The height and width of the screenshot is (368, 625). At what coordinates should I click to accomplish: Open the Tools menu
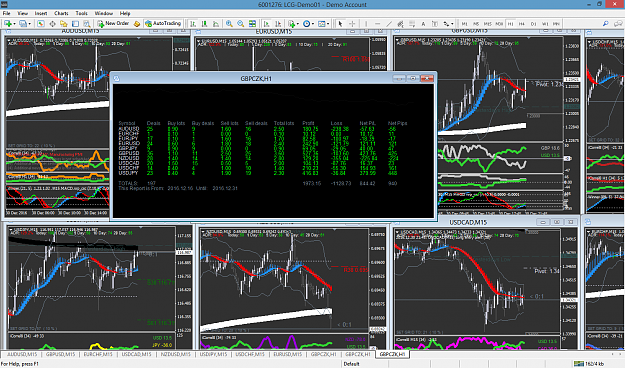pyautogui.click(x=82, y=13)
